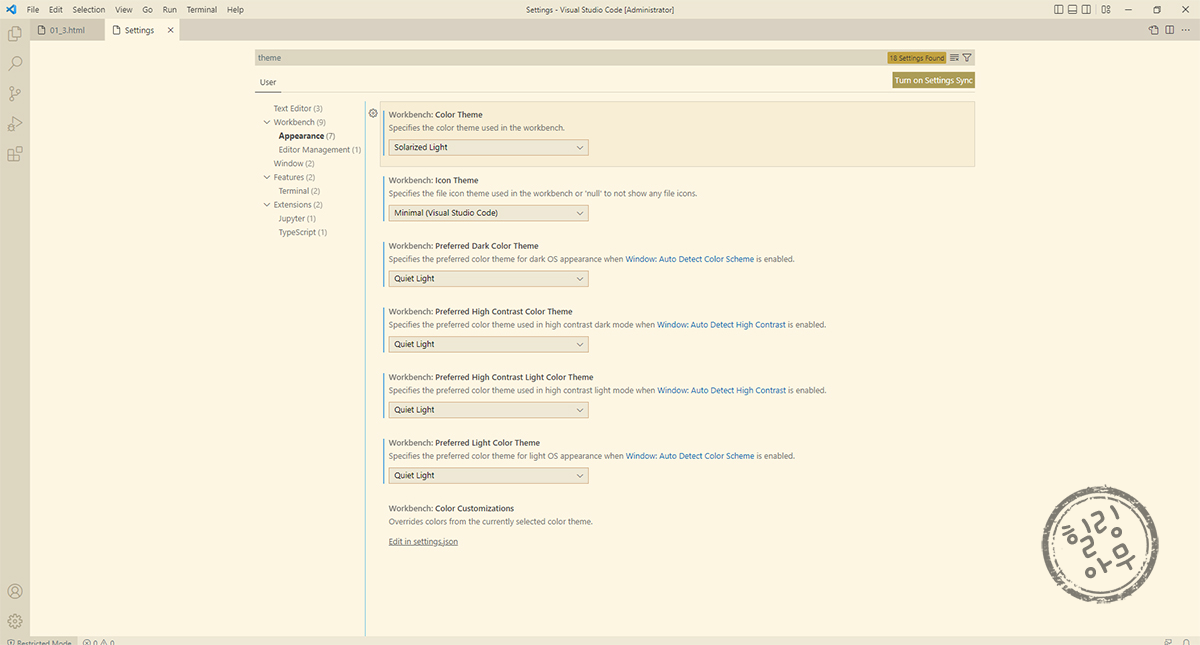Open Preferred High Contrast Light Color Theme dropdown

(488, 410)
